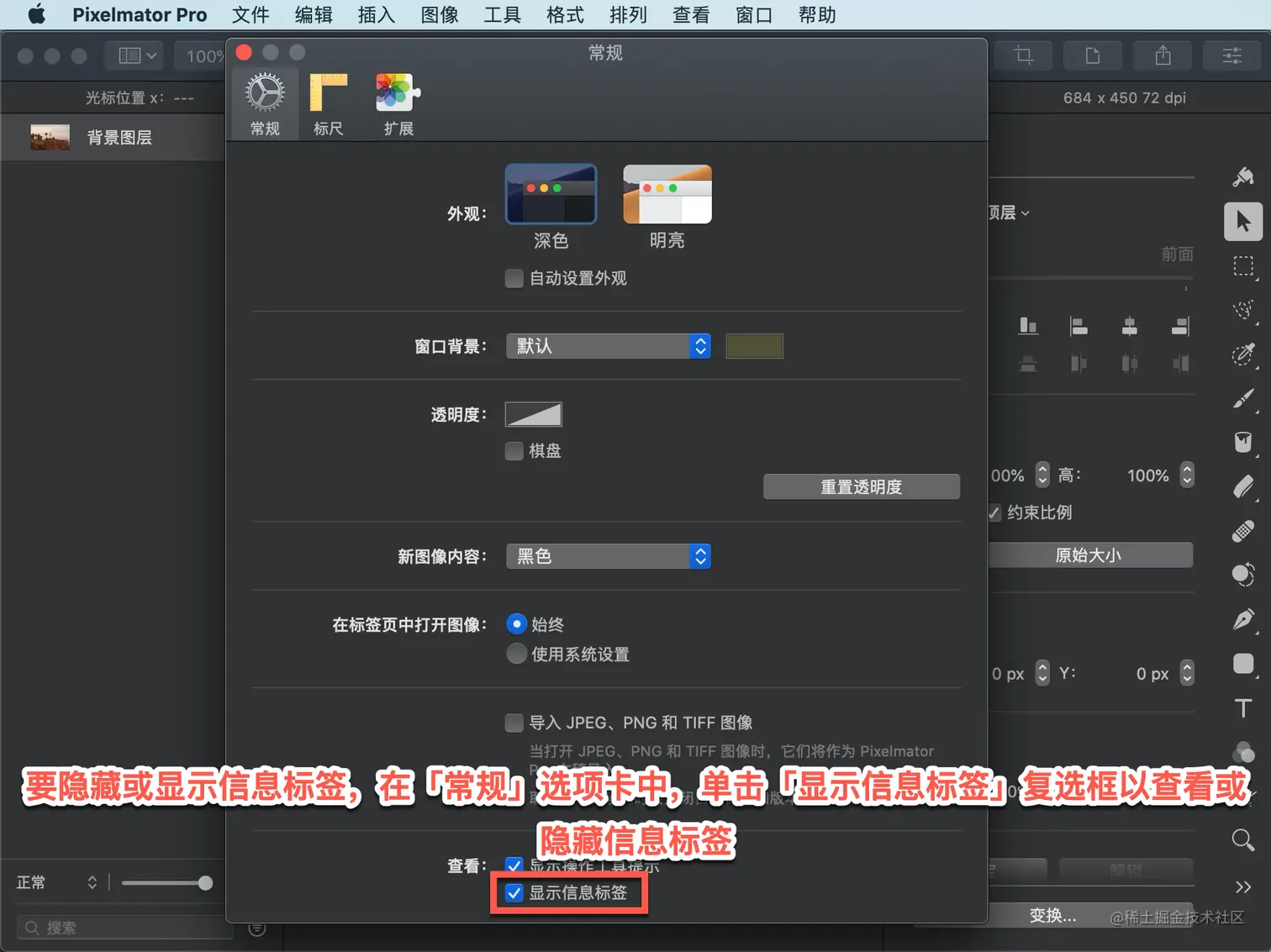
Task: Open the 常规 preferences tab
Action: pyautogui.click(x=265, y=104)
